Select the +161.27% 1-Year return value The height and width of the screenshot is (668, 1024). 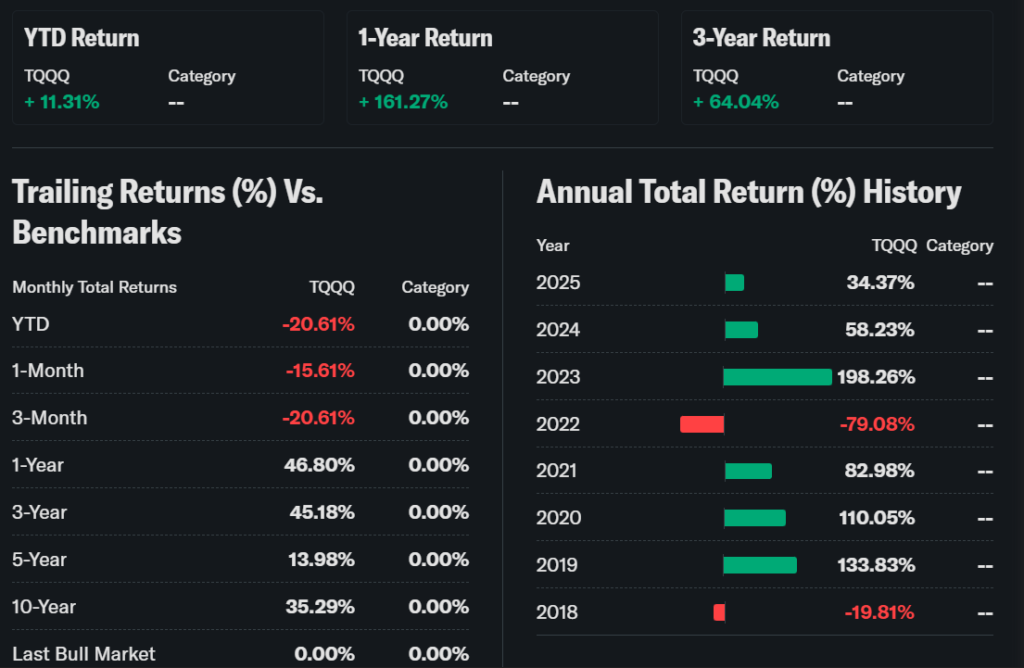click(x=403, y=101)
